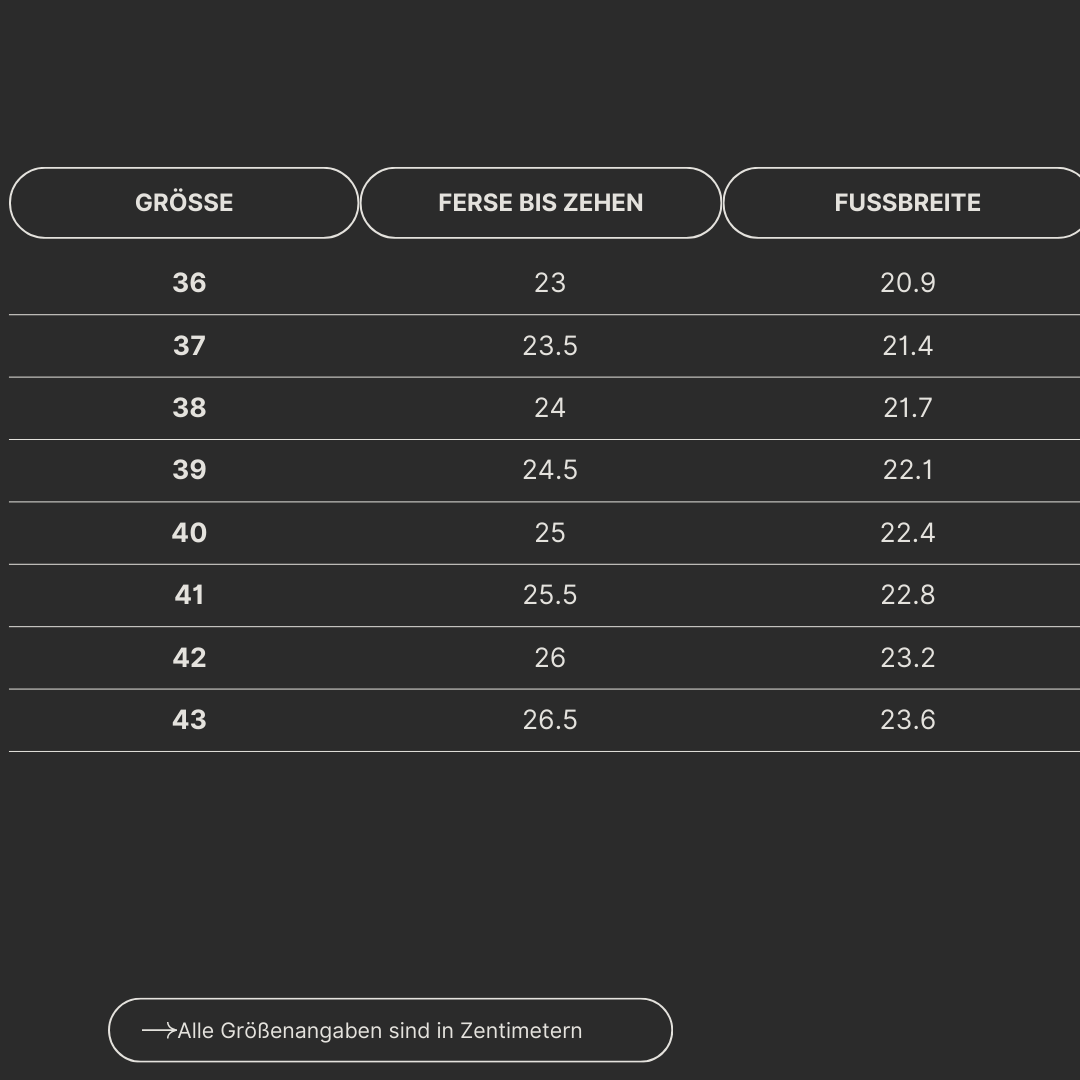
Task: Select size 37 row label
Action: tap(189, 346)
